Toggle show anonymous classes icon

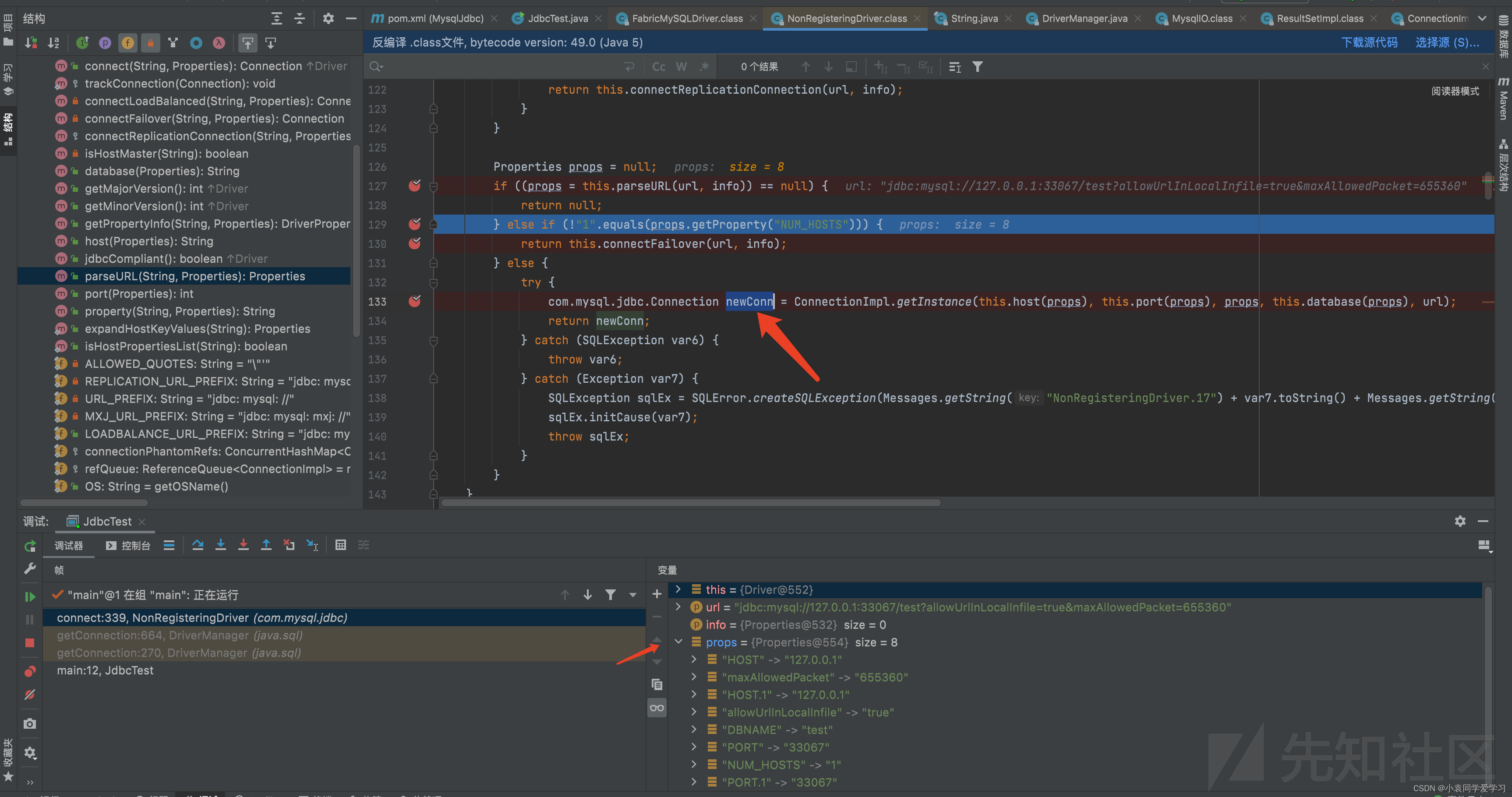[196, 43]
